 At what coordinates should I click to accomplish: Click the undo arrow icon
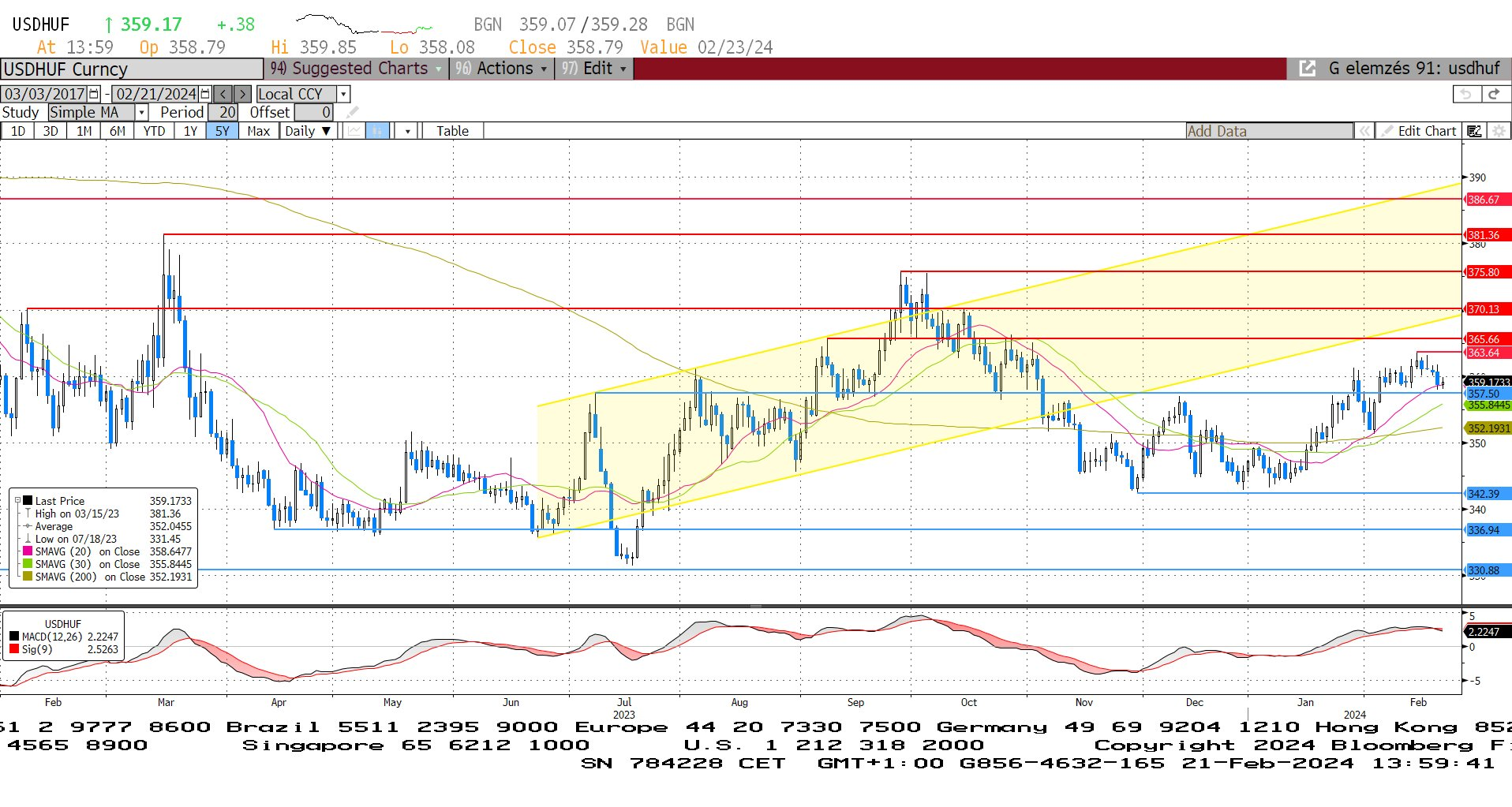click(x=1466, y=94)
